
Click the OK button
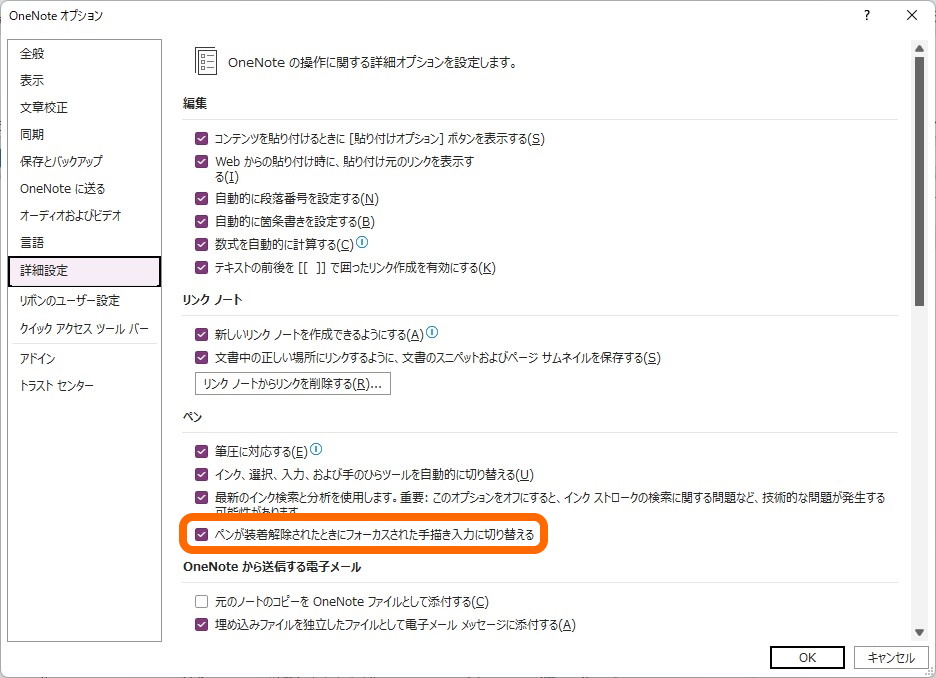click(806, 657)
